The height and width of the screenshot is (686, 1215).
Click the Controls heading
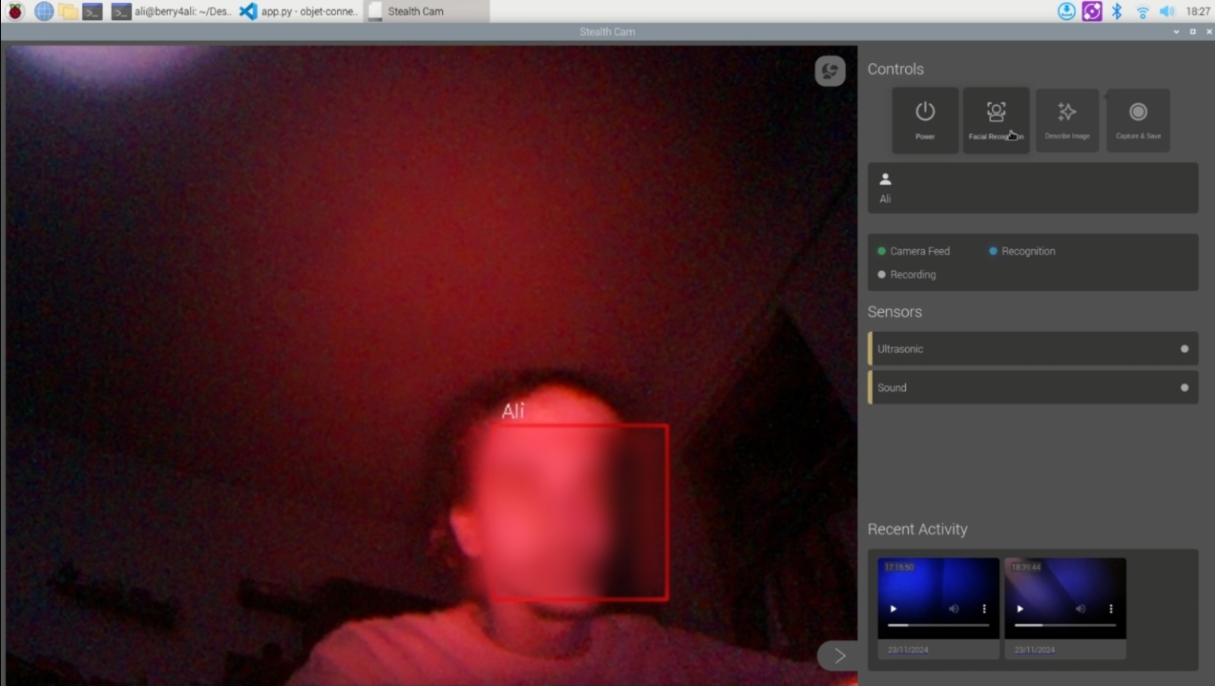[895, 69]
